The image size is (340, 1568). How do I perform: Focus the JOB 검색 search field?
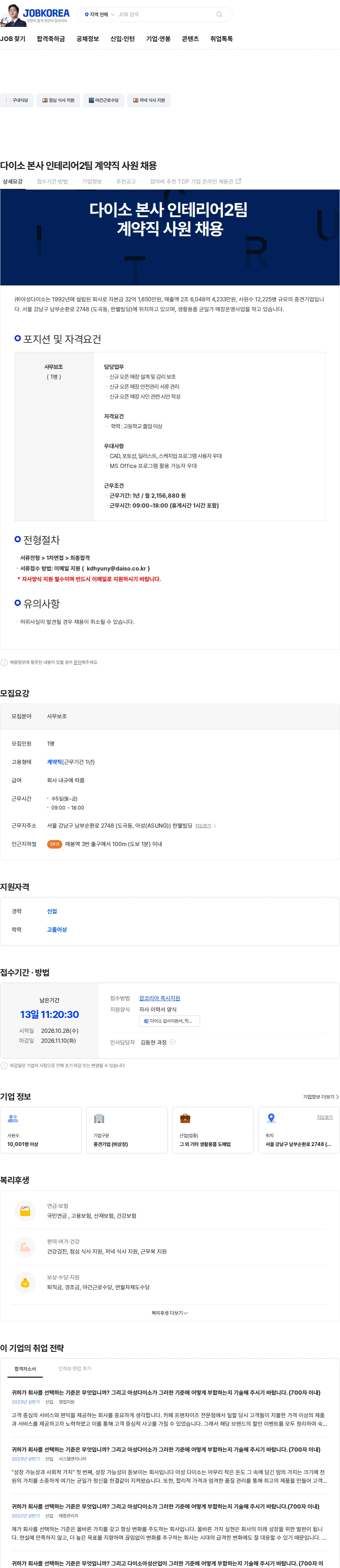click(165, 15)
